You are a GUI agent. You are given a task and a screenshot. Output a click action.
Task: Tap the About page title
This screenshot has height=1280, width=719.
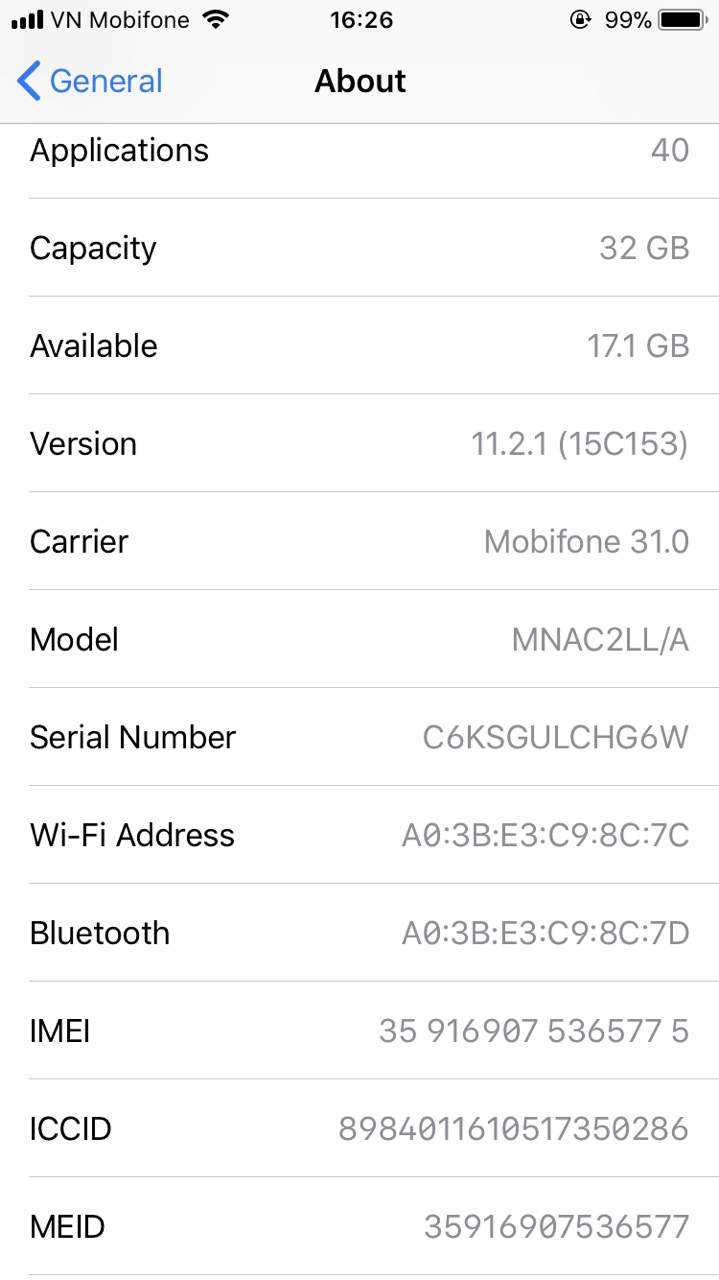point(360,81)
